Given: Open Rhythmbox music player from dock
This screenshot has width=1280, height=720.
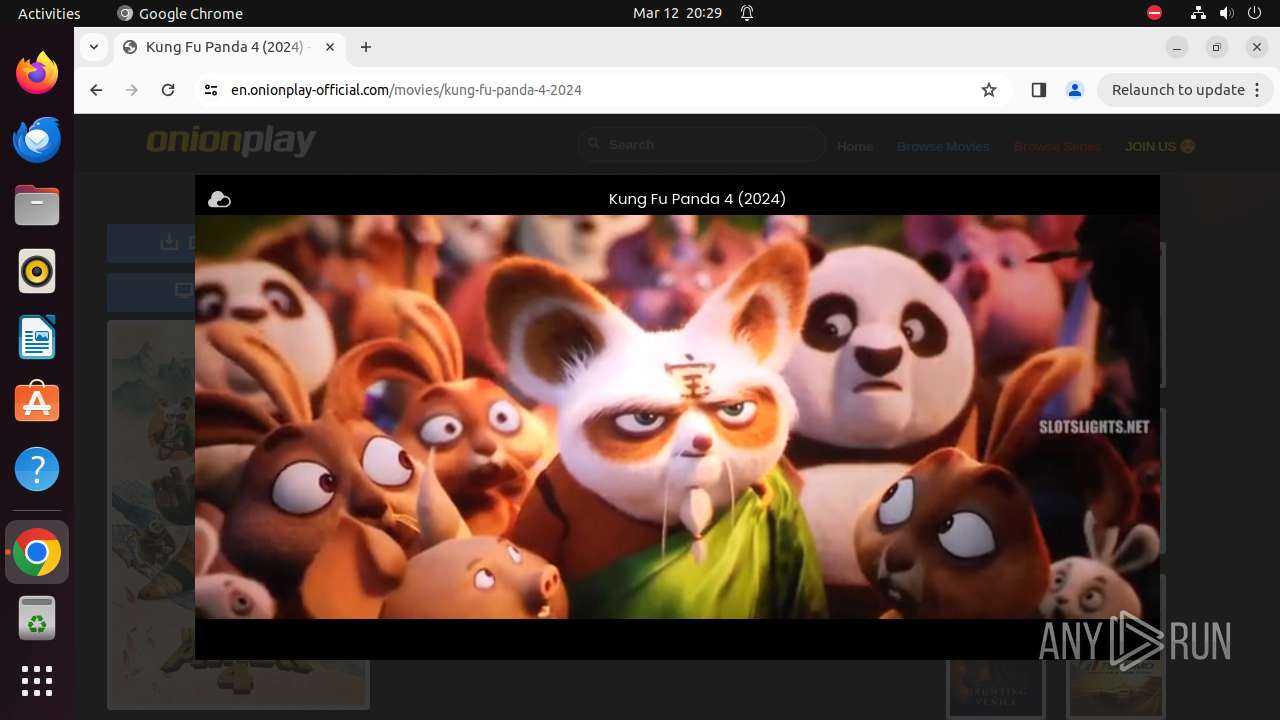Looking at the screenshot, I should (x=37, y=271).
